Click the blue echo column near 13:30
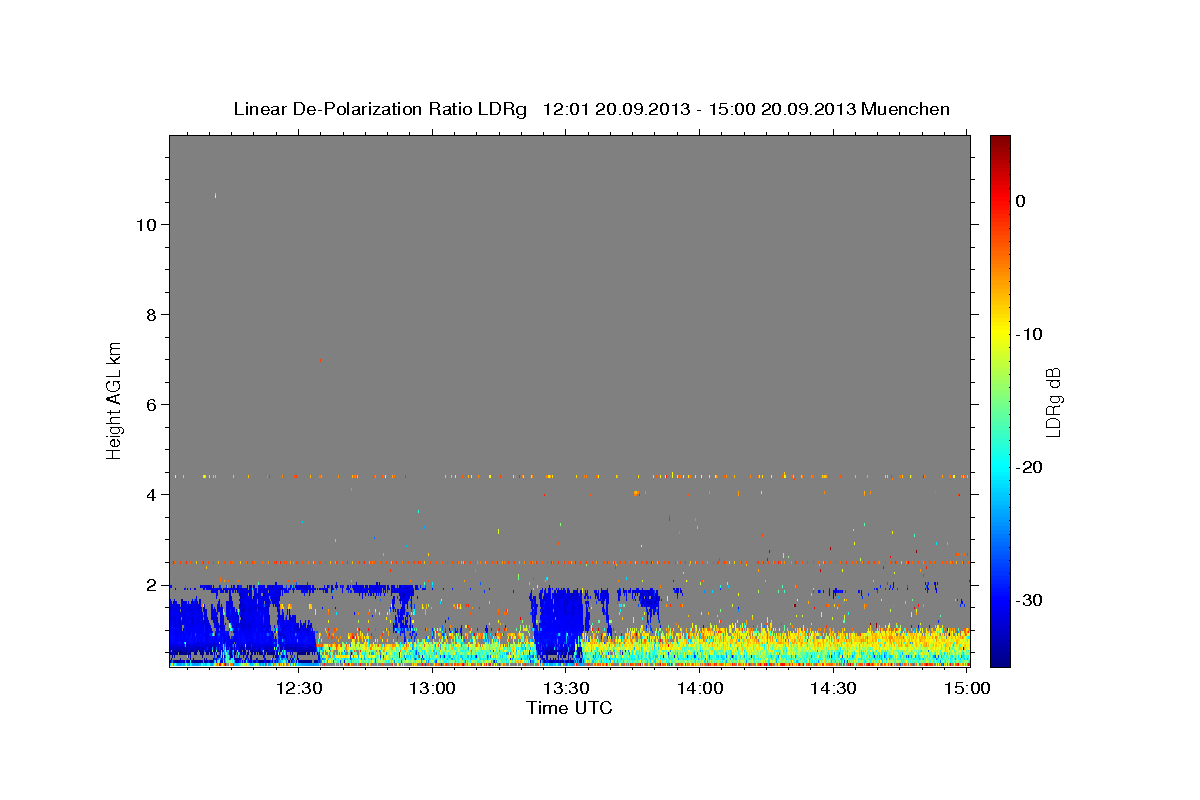The width and height of the screenshot is (1200, 800). tap(560, 625)
